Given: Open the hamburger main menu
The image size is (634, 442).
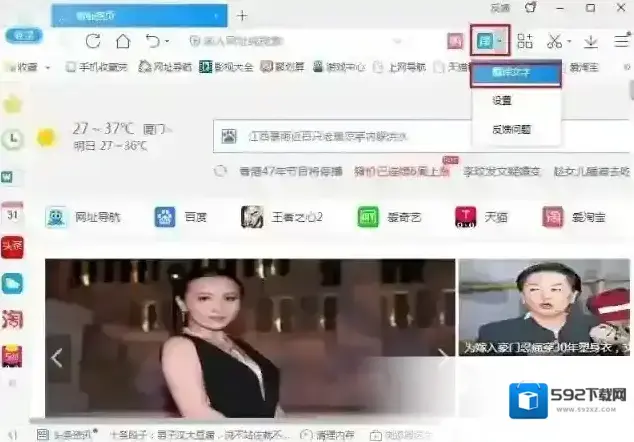Looking at the screenshot, I should [x=621, y=42].
